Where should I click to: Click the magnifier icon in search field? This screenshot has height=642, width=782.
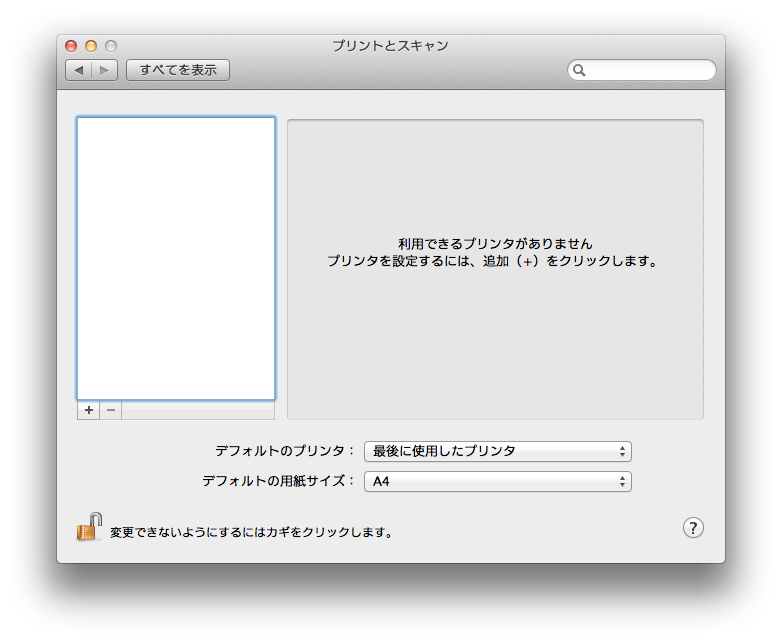(579, 70)
